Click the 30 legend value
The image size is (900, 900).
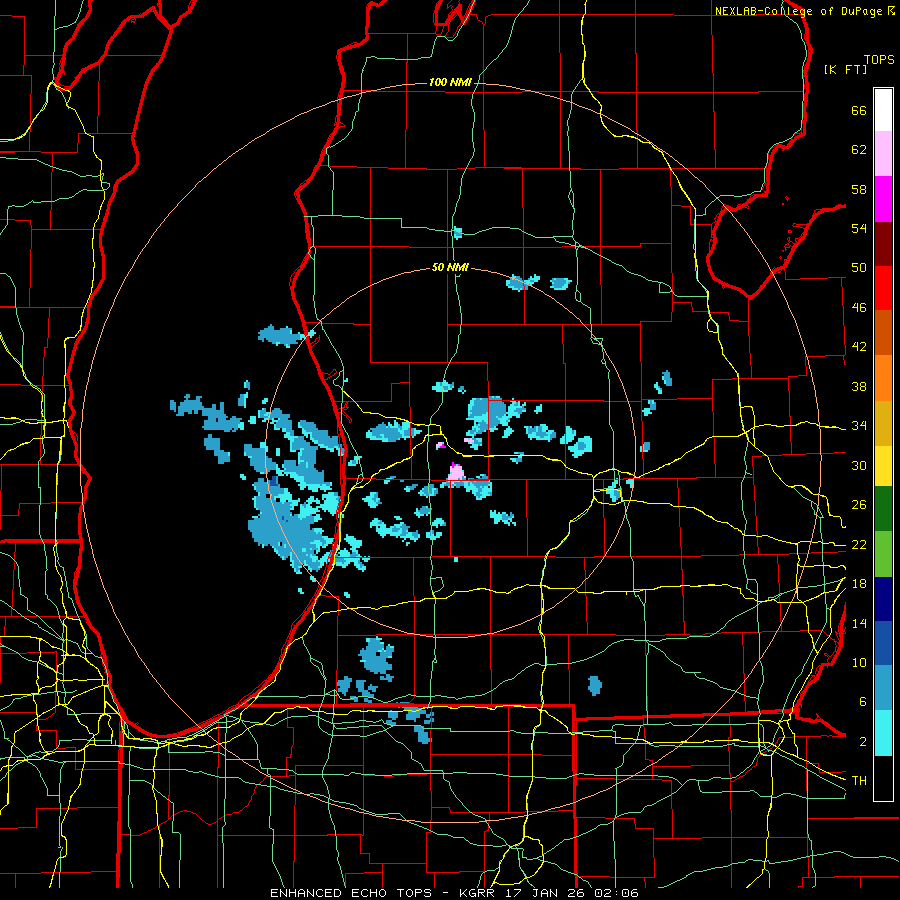[x=859, y=465]
